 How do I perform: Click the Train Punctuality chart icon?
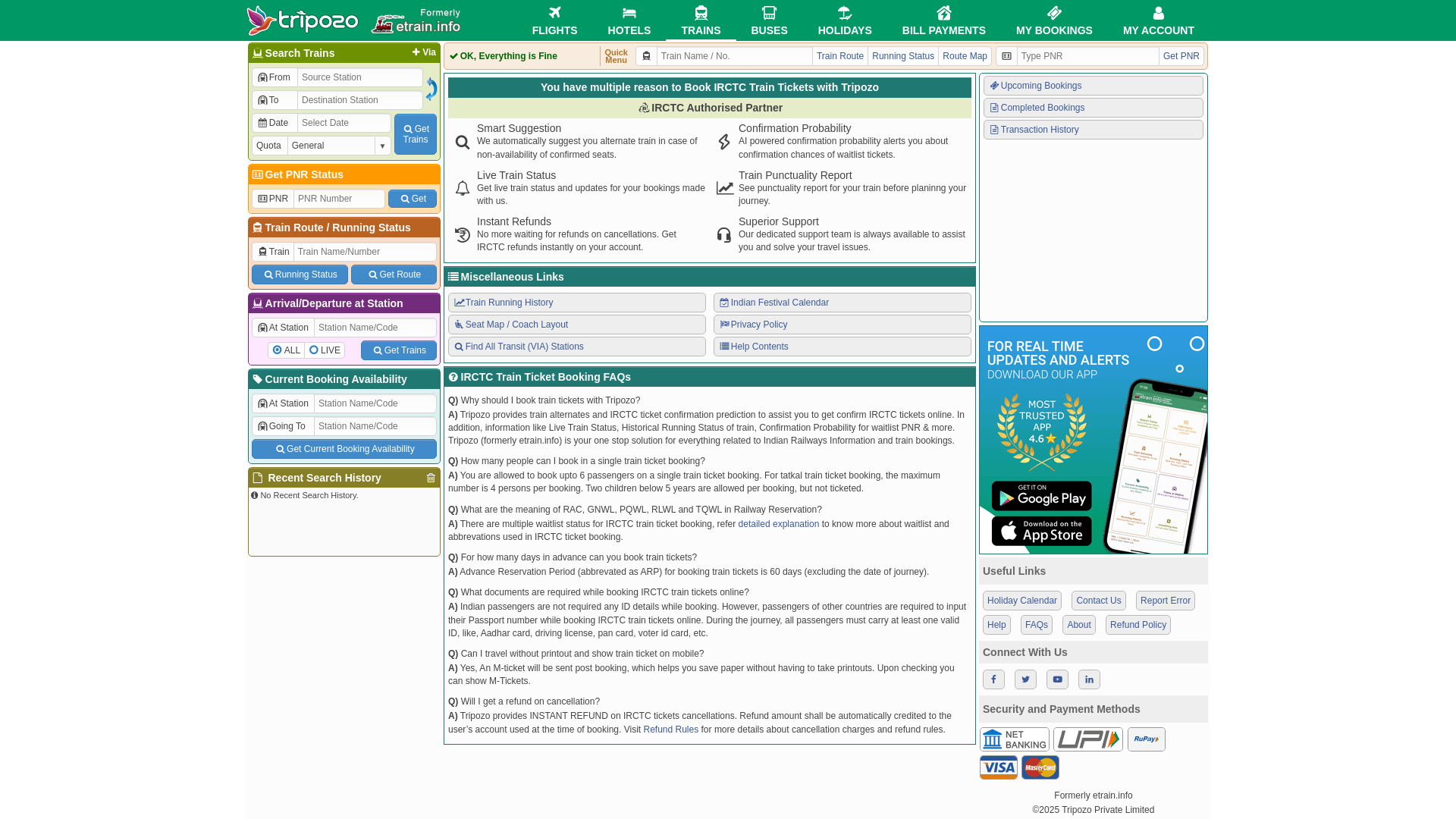725,188
